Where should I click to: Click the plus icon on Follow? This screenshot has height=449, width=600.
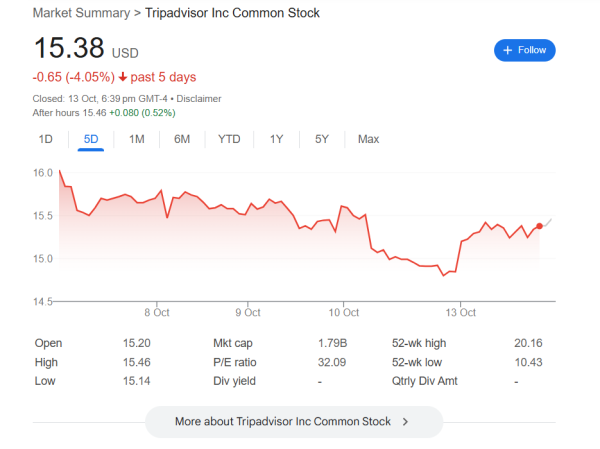click(x=508, y=50)
